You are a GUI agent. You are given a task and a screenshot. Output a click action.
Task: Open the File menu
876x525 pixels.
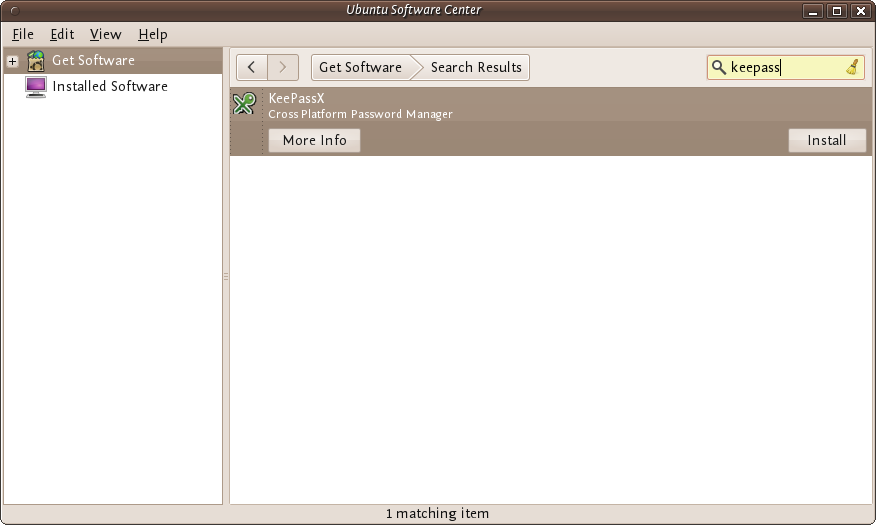(23, 34)
